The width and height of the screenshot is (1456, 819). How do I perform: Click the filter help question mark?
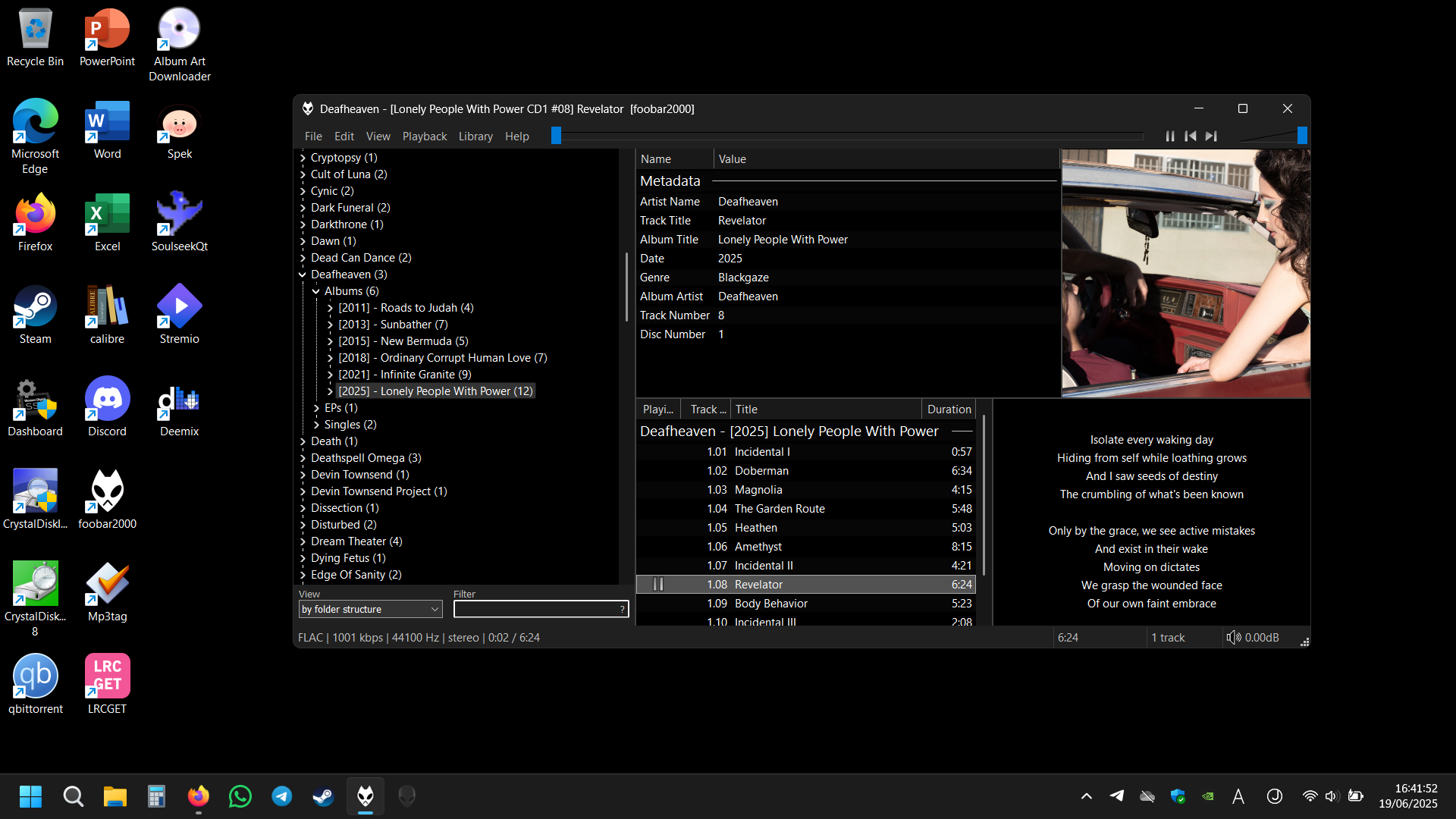tap(623, 609)
